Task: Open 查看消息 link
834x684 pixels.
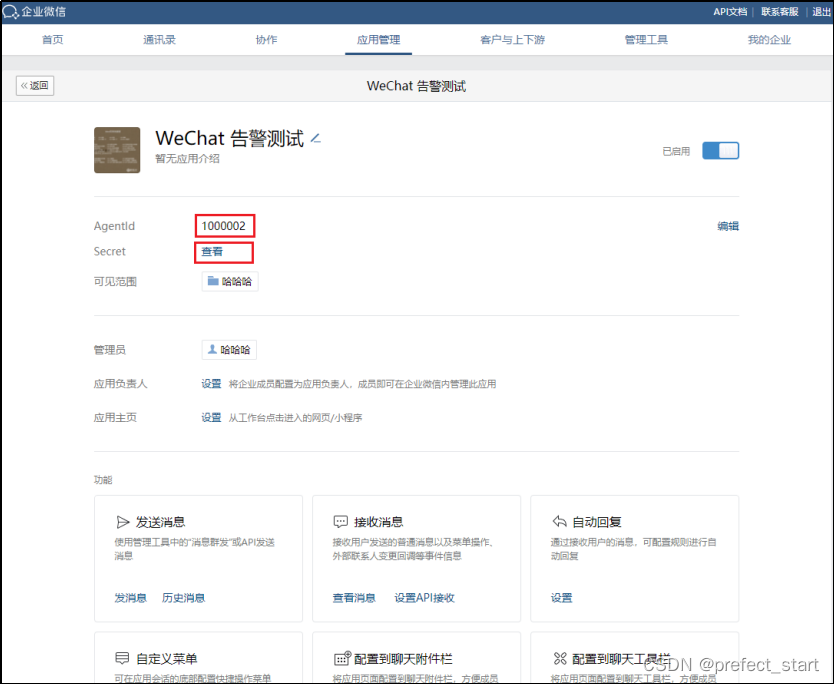Action: (354, 598)
